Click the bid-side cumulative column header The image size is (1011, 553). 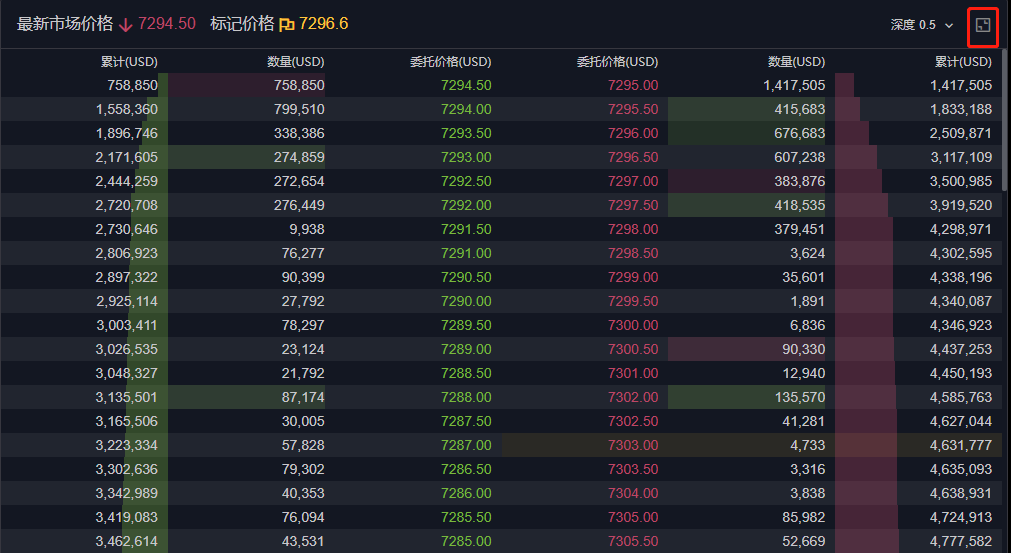coord(129,62)
